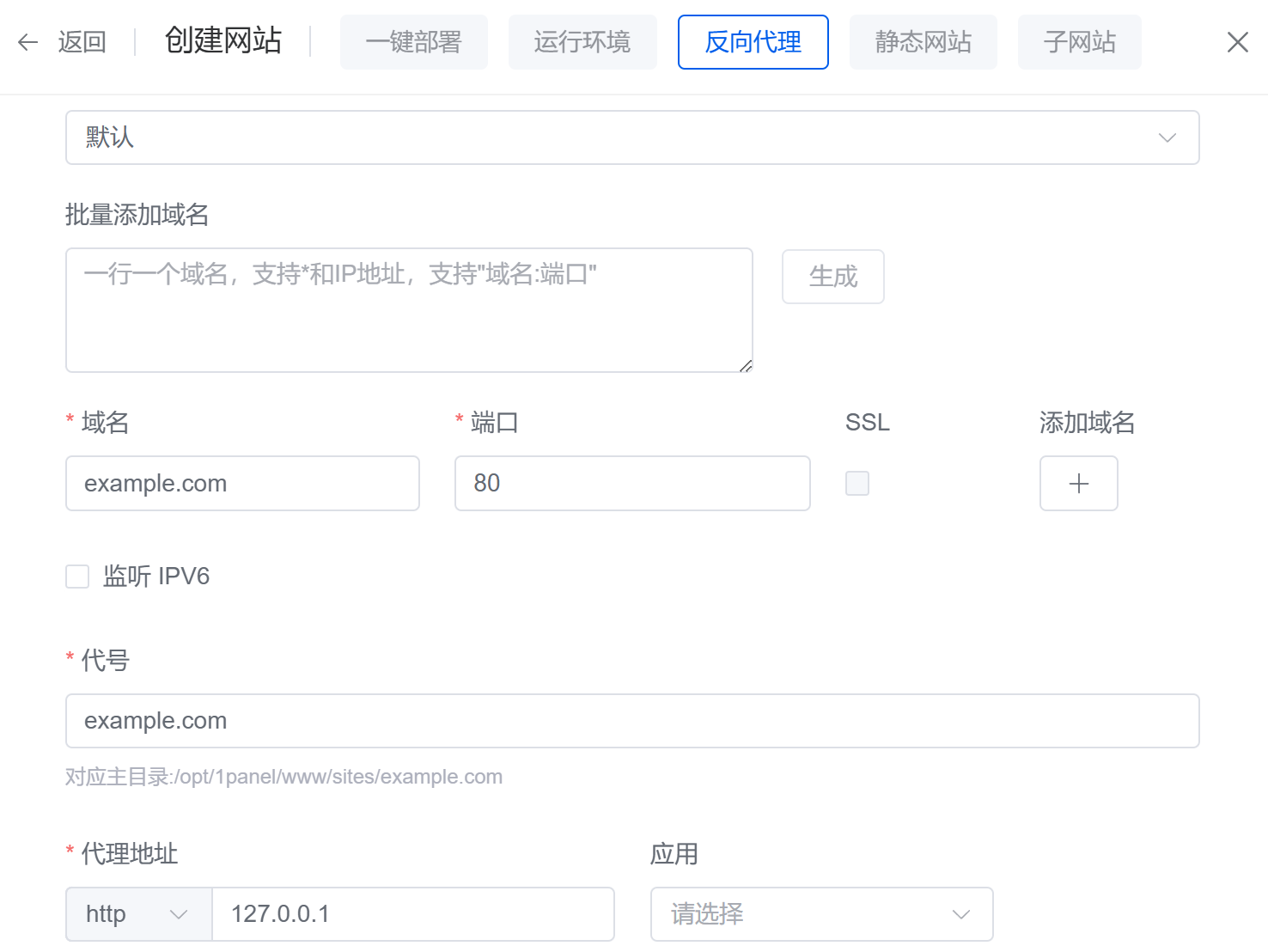Expand the 应用 请选择 dropdown
This screenshot has width=1268, height=952.
tap(821, 914)
